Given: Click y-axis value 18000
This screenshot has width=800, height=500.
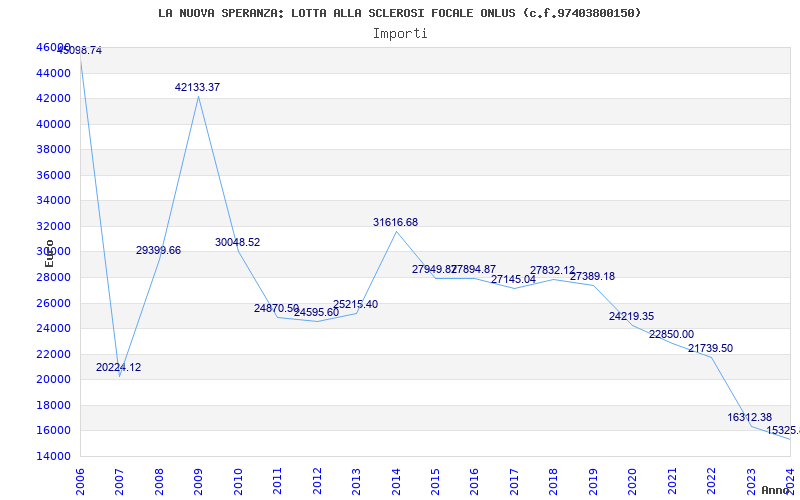Looking at the screenshot, I should [x=53, y=406].
